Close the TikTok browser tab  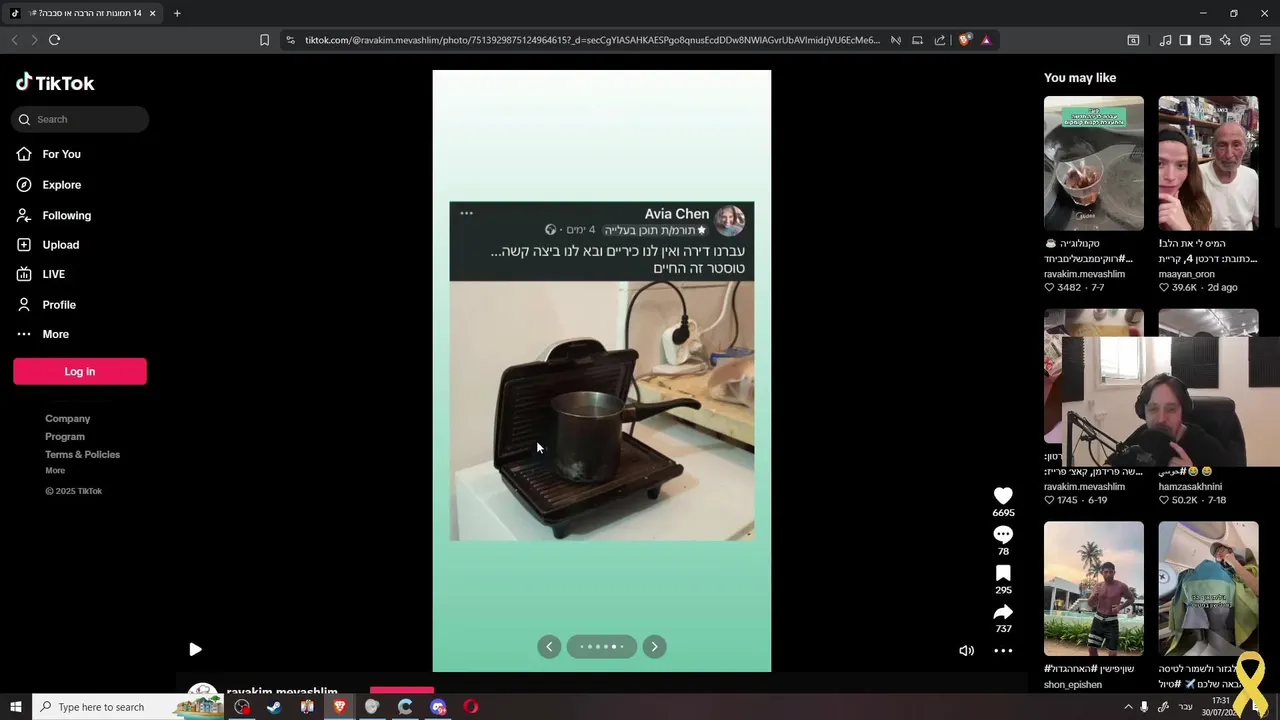click(x=152, y=13)
